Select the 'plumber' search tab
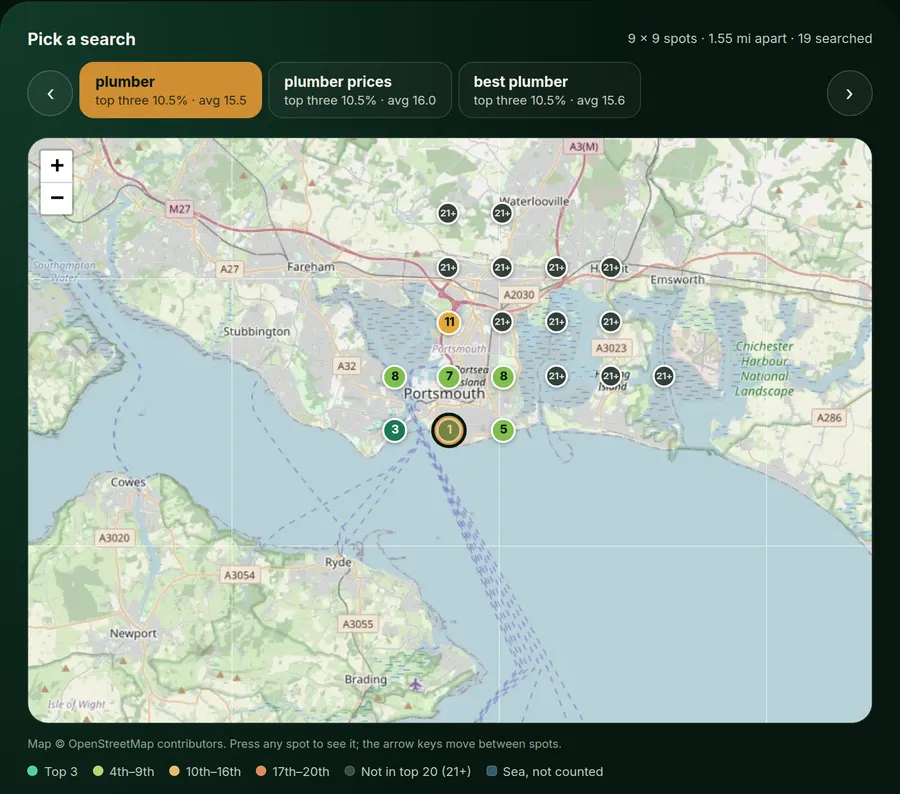Viewport: 900px width, 794px height. (170, 90)
